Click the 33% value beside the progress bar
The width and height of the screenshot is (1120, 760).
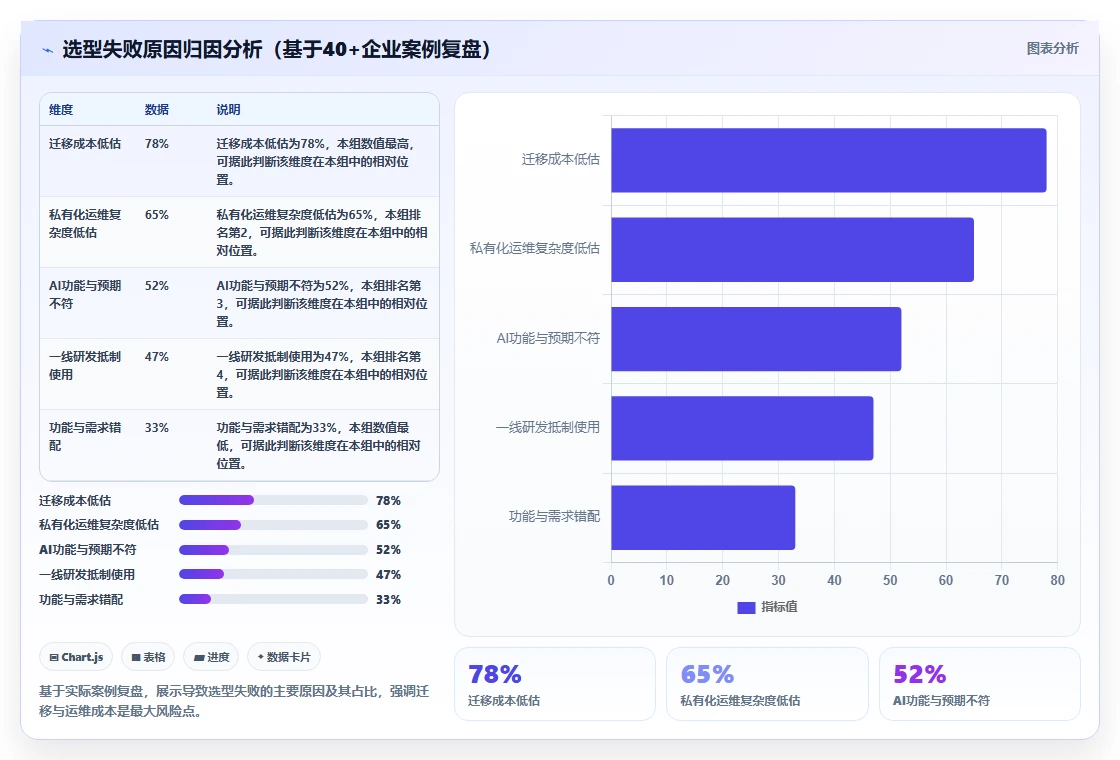point(388,599)
